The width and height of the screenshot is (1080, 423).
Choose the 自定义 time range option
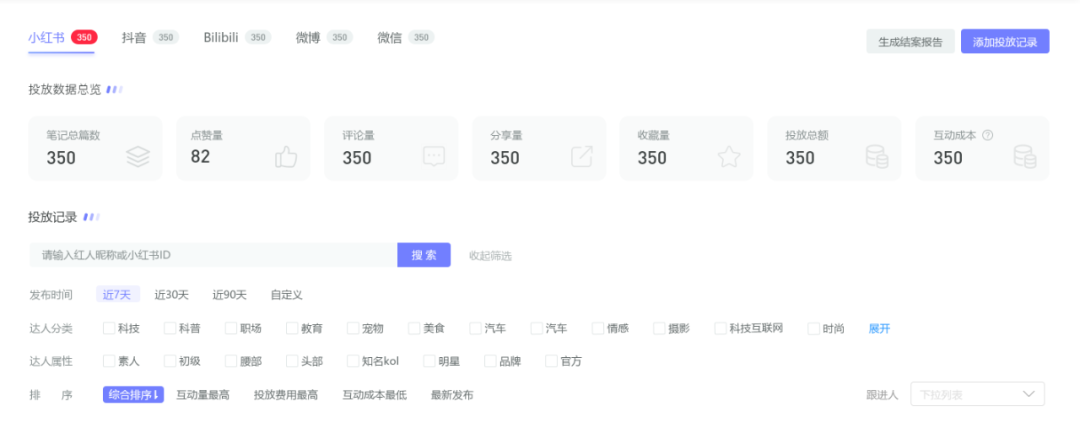[287, 295]
